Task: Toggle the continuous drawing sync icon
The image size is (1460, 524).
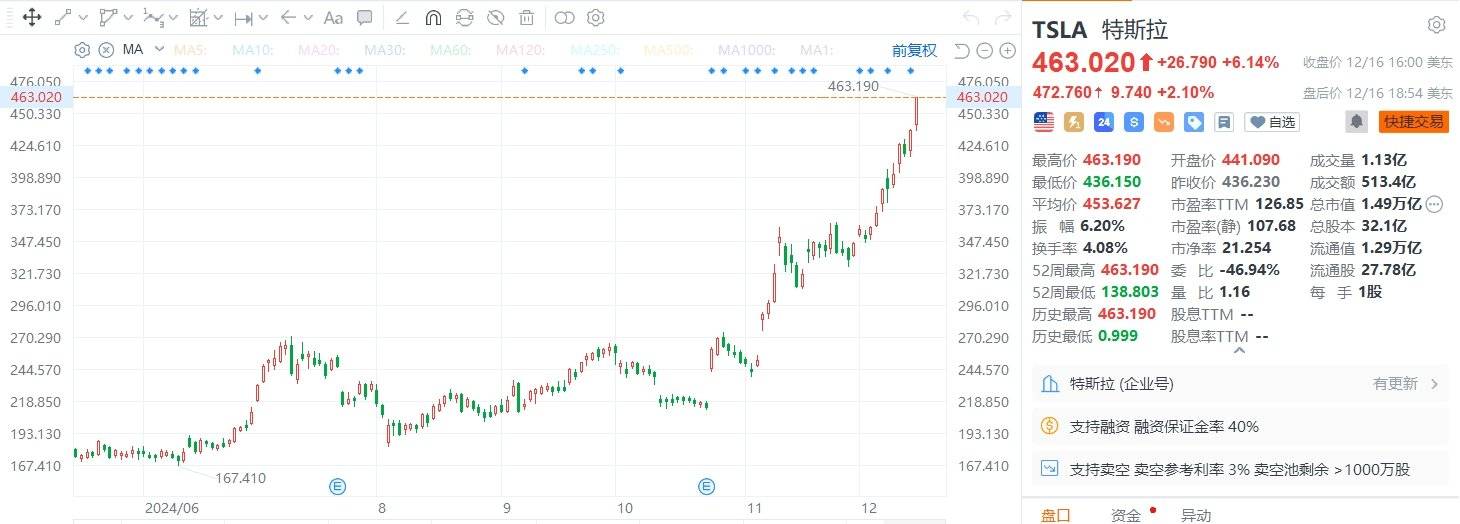Action: point(464,17)
